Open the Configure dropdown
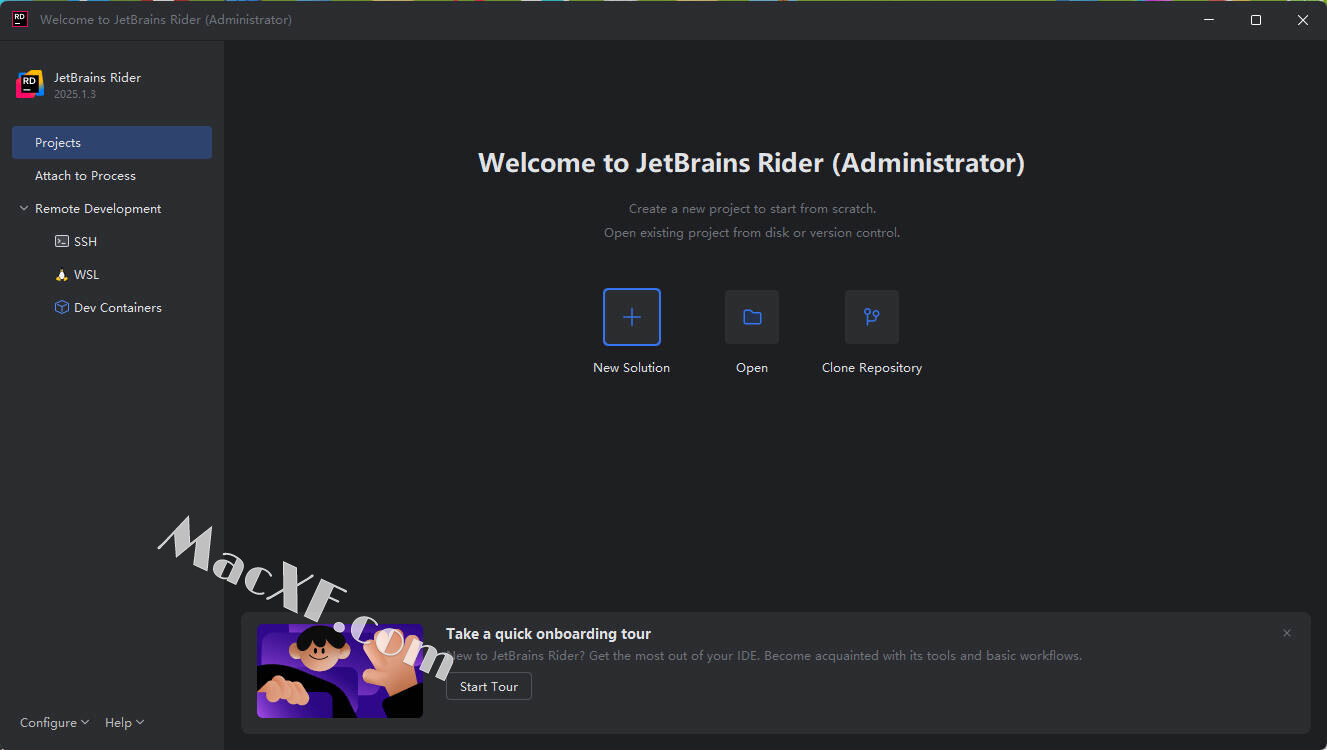 (54, 723)
